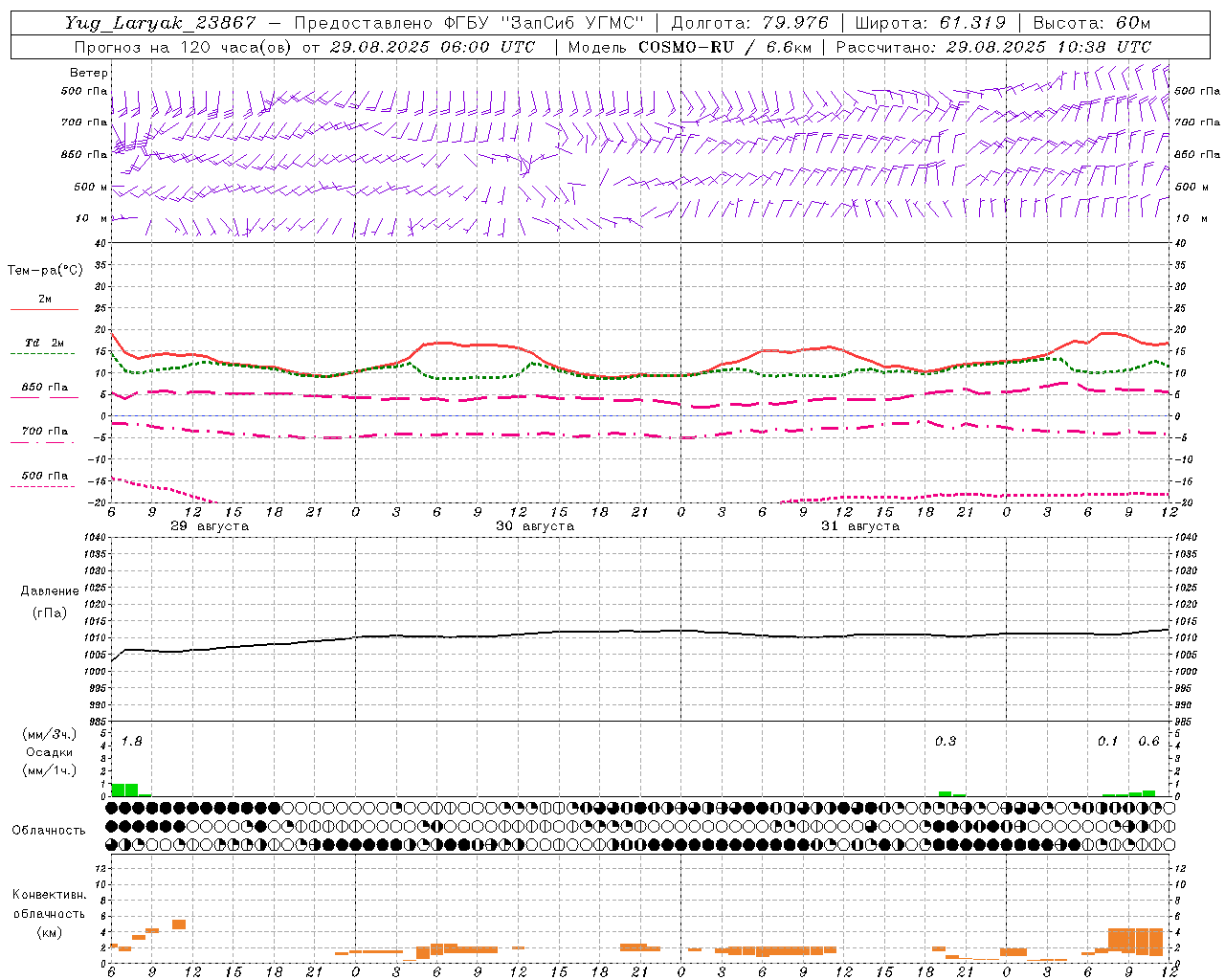Select the date label 29 августа
The height and width of the screenshot is (980, 1225).
click(210, 526)
